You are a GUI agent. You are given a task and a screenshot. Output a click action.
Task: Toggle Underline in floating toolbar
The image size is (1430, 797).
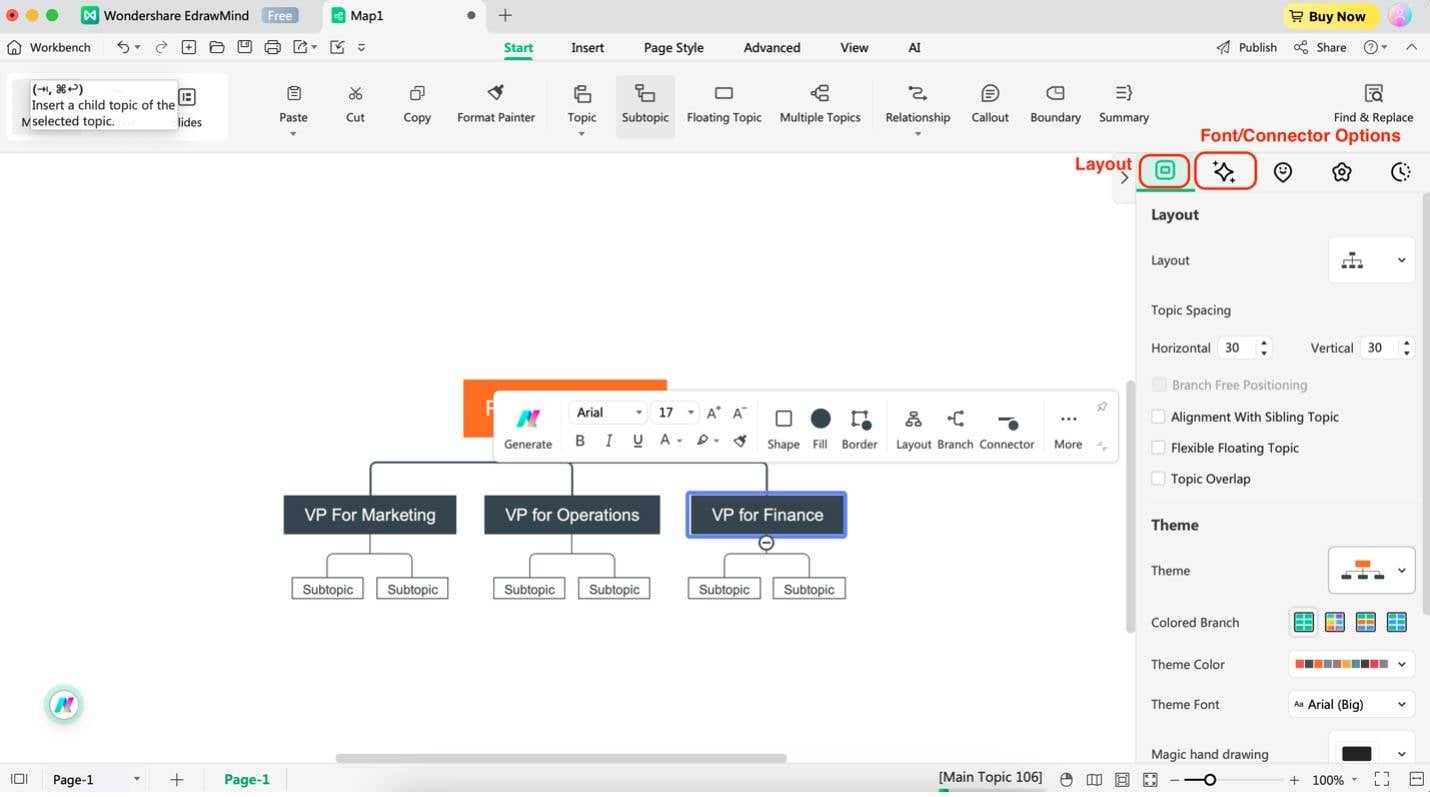(x=637, y=441)
